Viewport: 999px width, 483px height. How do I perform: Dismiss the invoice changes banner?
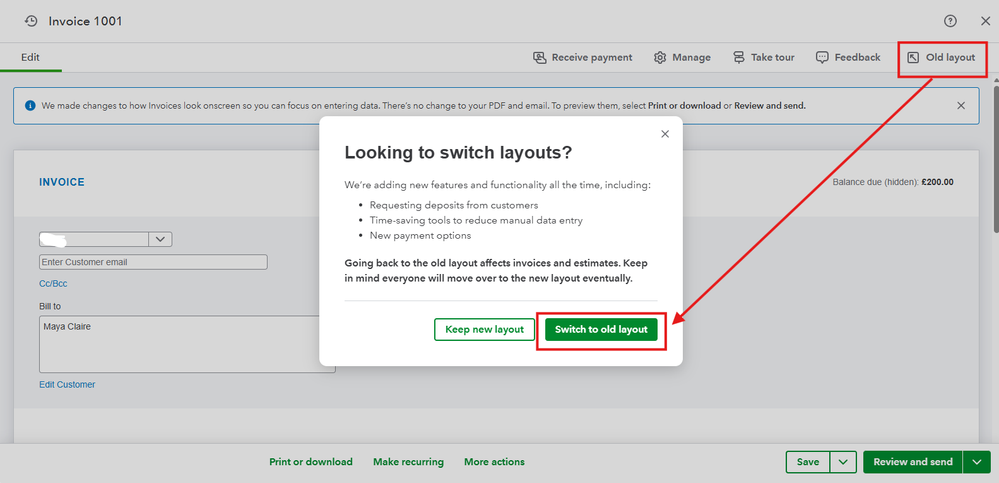(x=961, y=105)
